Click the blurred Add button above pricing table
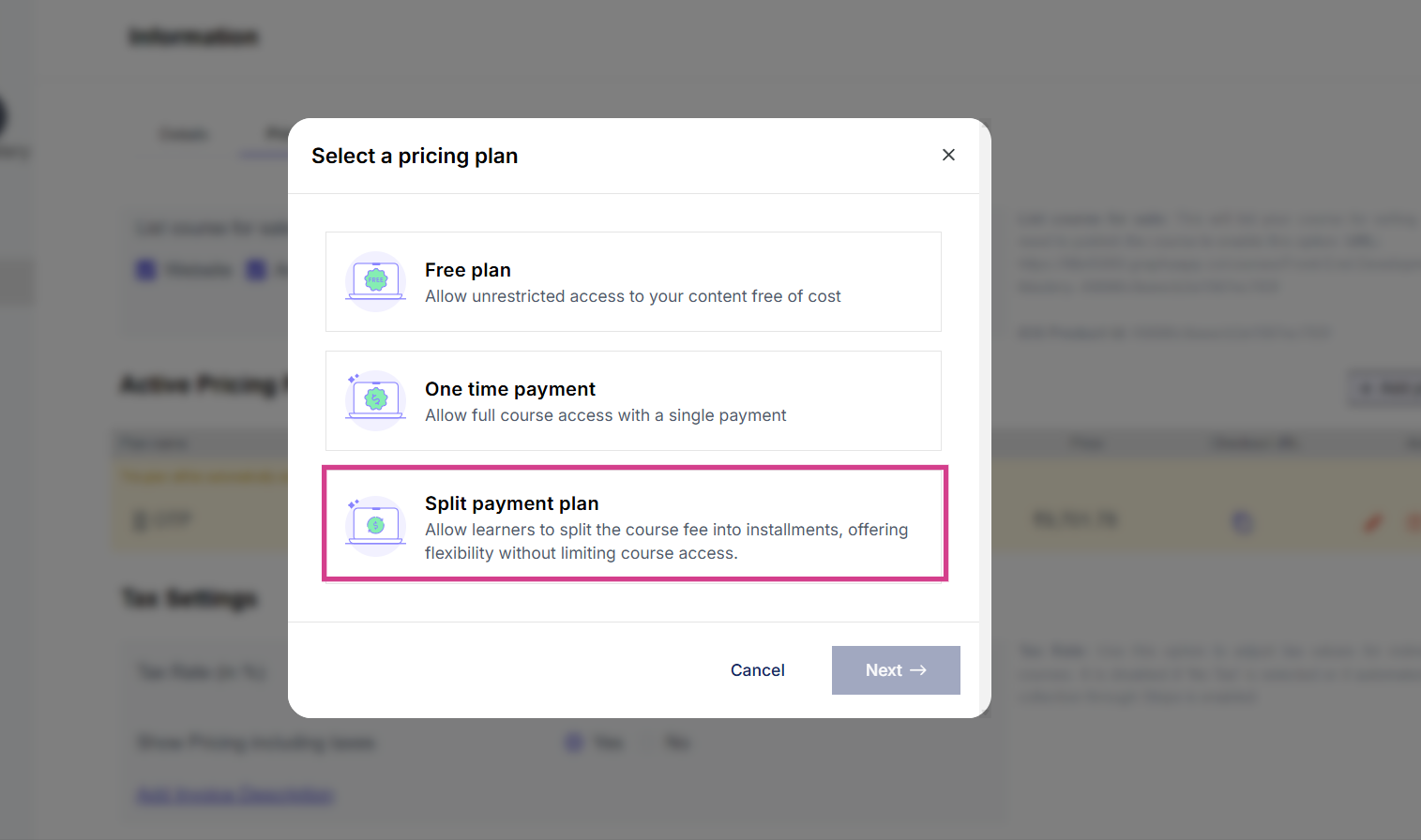1421x840 pixels. tap(1384, 388)
